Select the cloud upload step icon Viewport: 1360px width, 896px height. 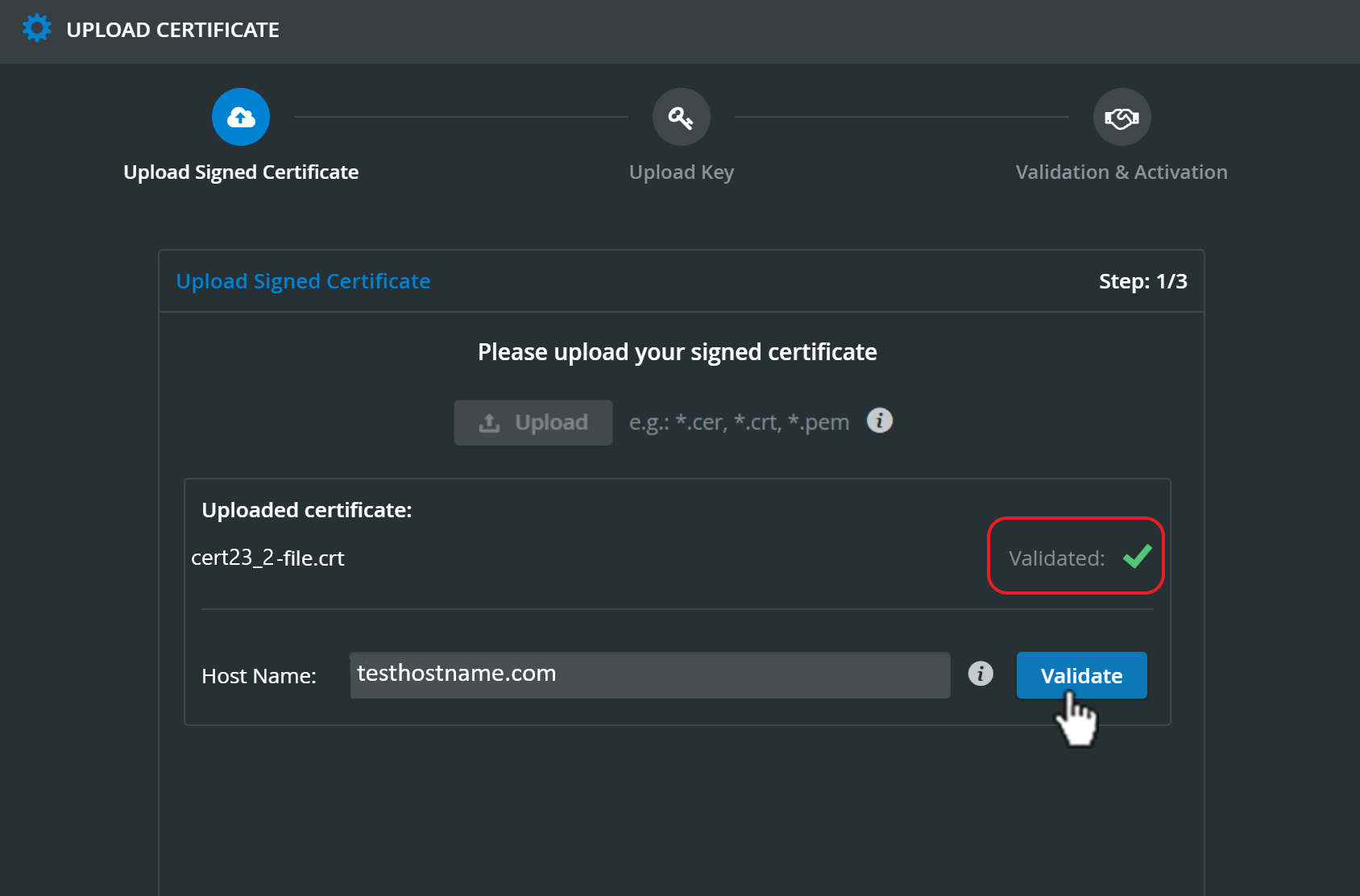pos(241,117)
